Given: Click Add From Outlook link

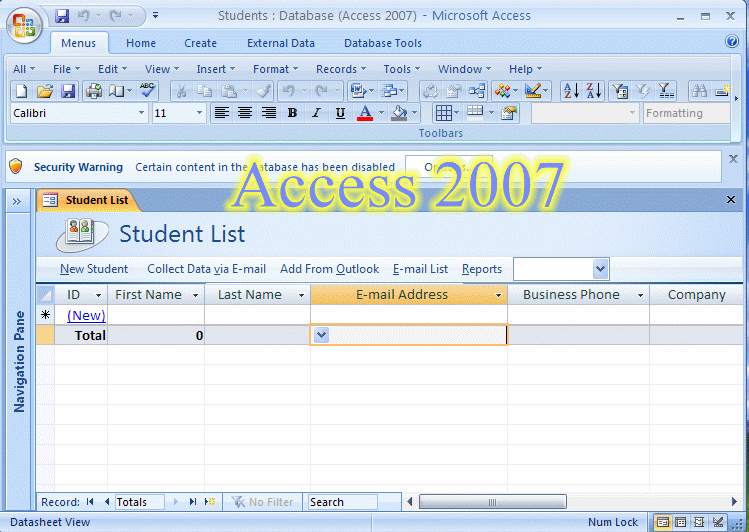Looking at the screenshot, I should [330, 269].
